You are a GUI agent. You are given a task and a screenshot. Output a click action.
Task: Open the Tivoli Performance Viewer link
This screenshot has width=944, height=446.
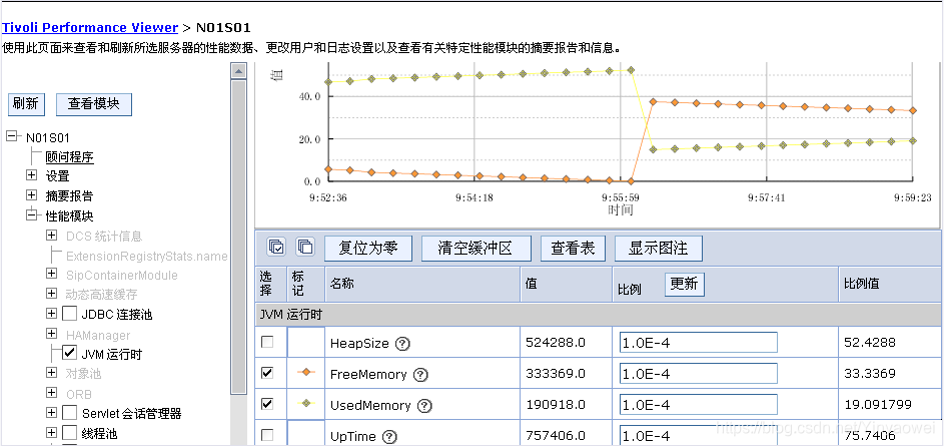90,28
